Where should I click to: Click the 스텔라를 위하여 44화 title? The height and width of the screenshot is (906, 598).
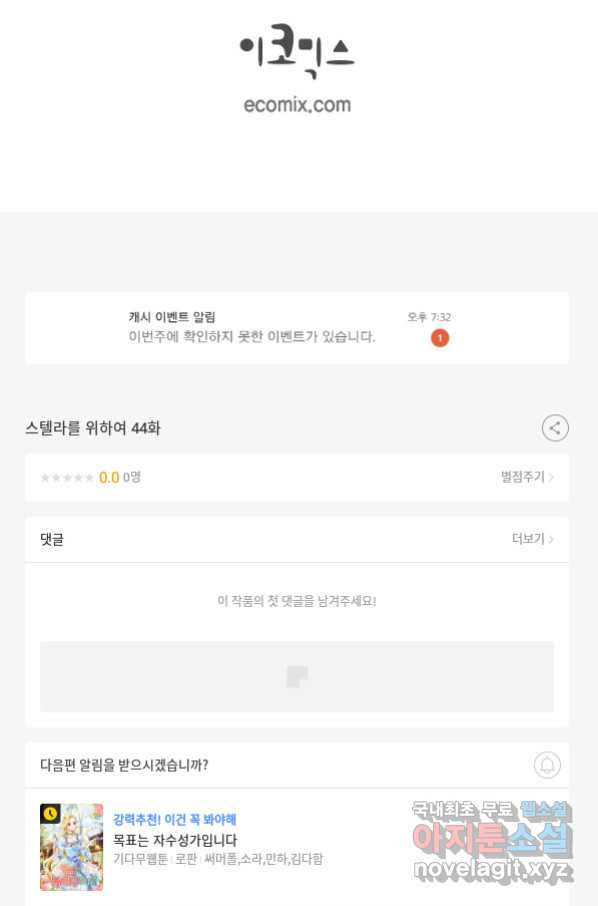(x=93, y=428)
